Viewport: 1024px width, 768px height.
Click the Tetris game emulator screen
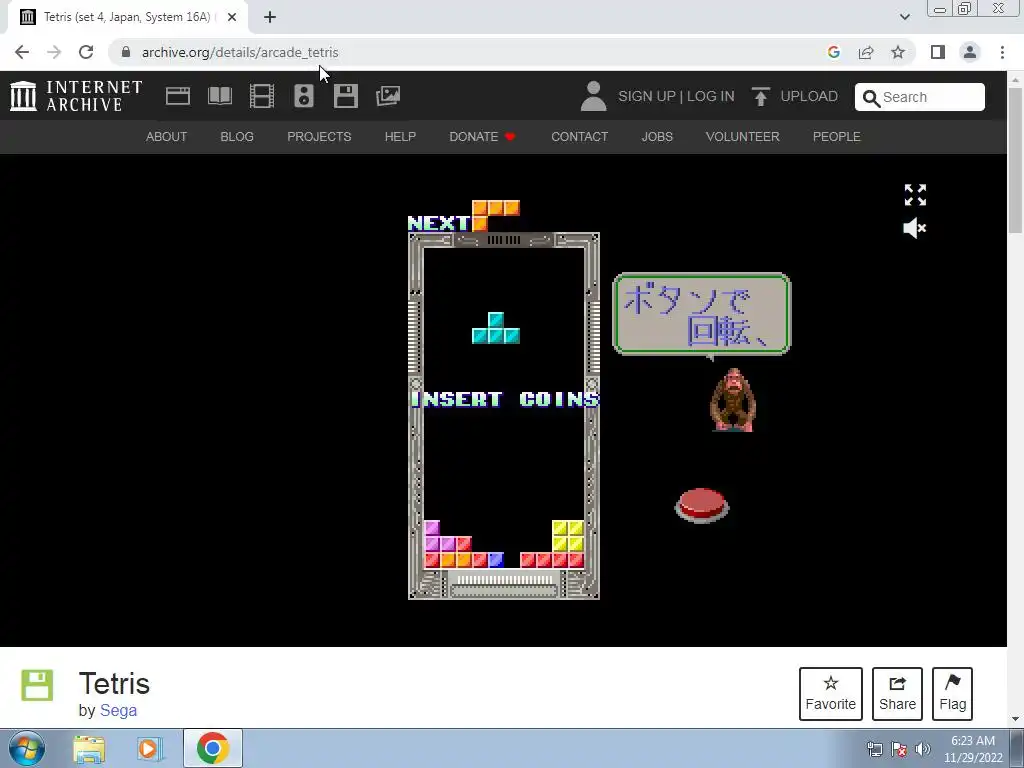504,399
